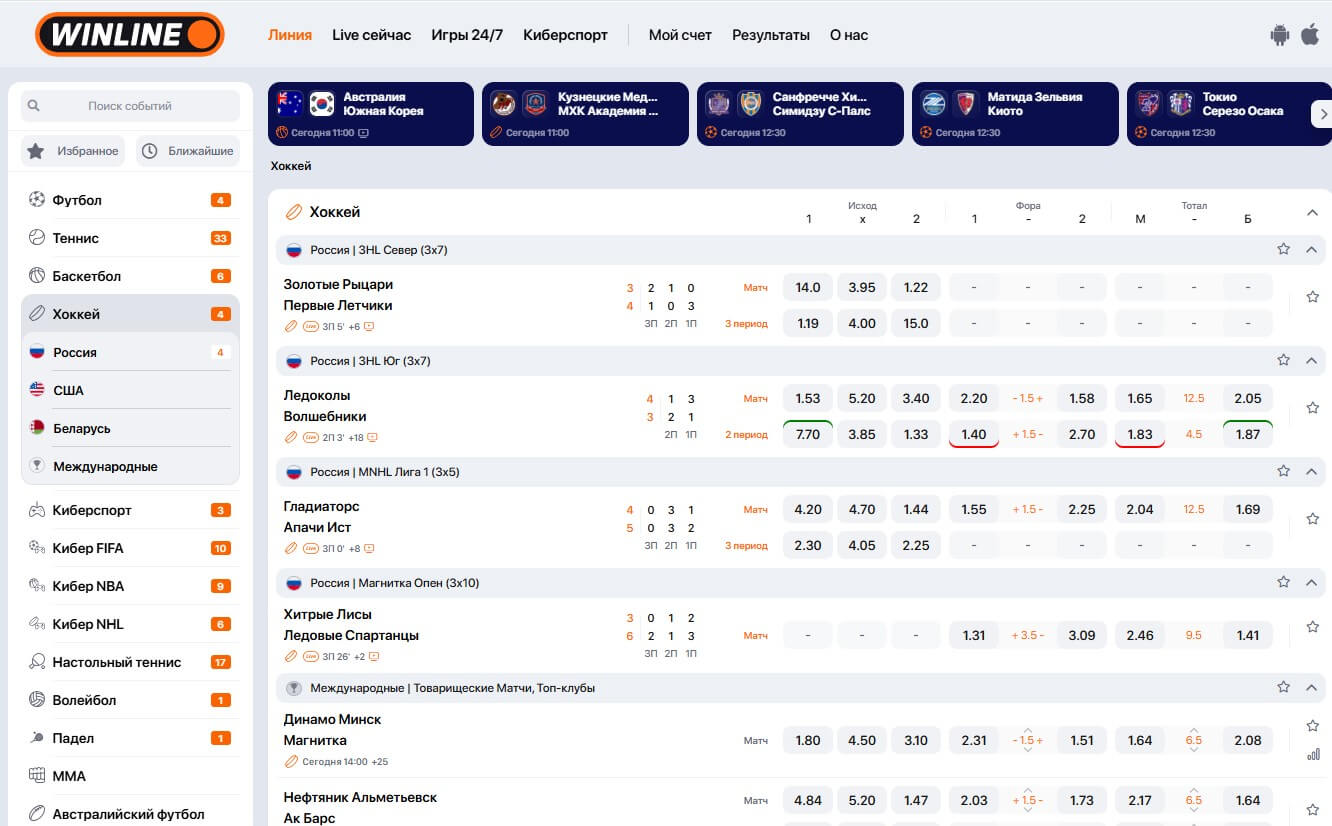Click the Кибер NBA icon in sidebar

(37, 586)
